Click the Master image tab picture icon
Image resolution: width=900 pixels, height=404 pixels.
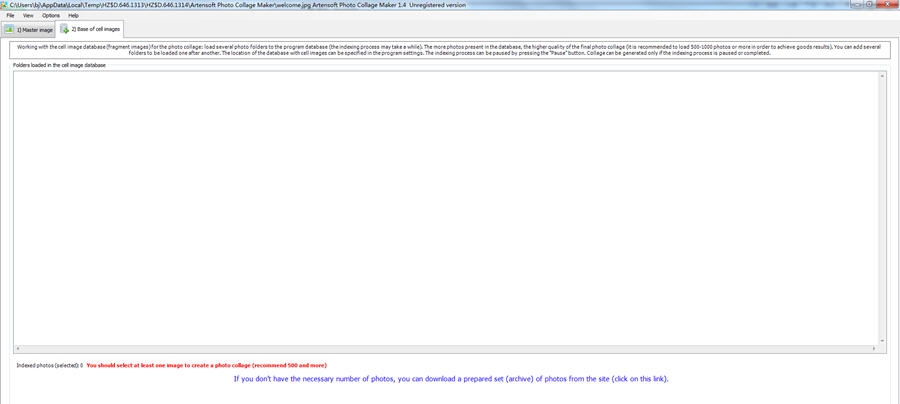coord(9,29)
